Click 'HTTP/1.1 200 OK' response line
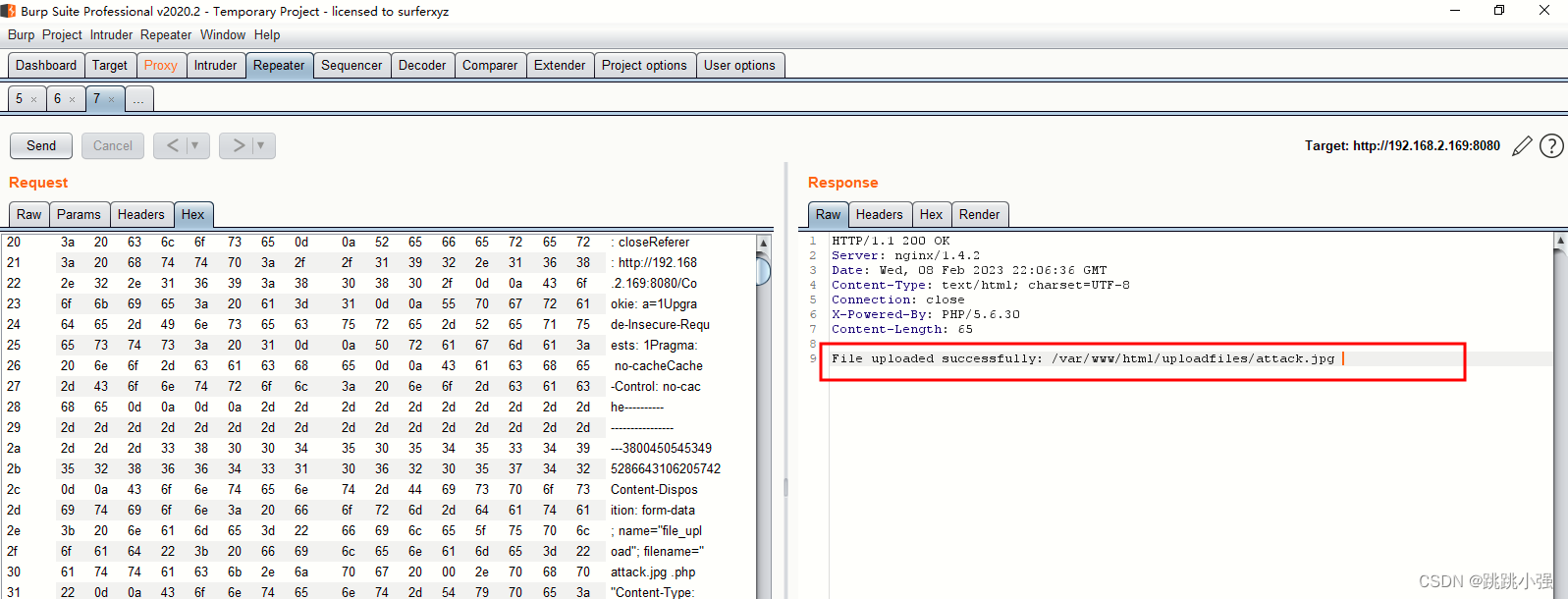 coord(891,241)
